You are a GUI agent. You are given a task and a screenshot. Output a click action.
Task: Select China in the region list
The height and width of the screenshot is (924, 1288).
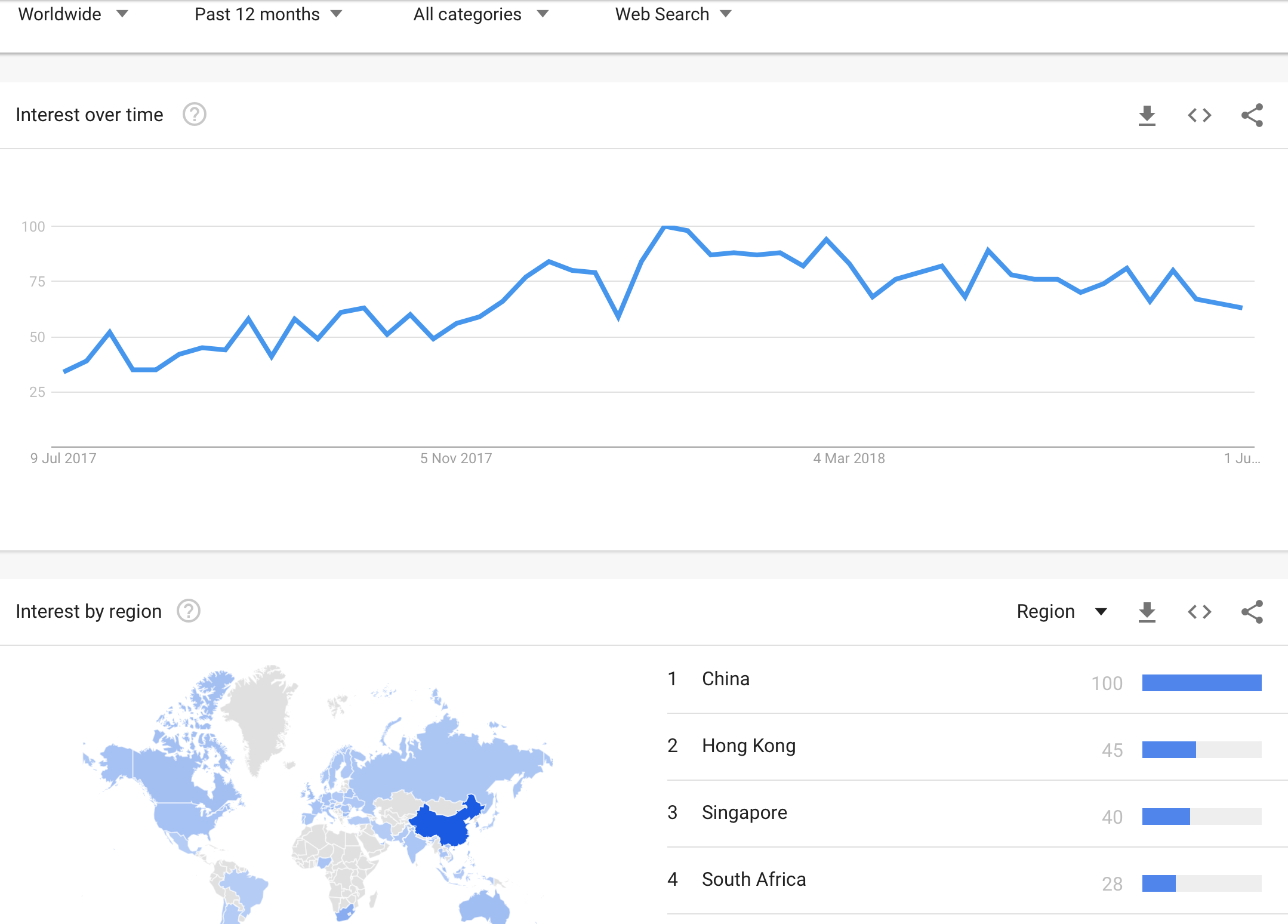pyautogui.click(x=725, y=679)
